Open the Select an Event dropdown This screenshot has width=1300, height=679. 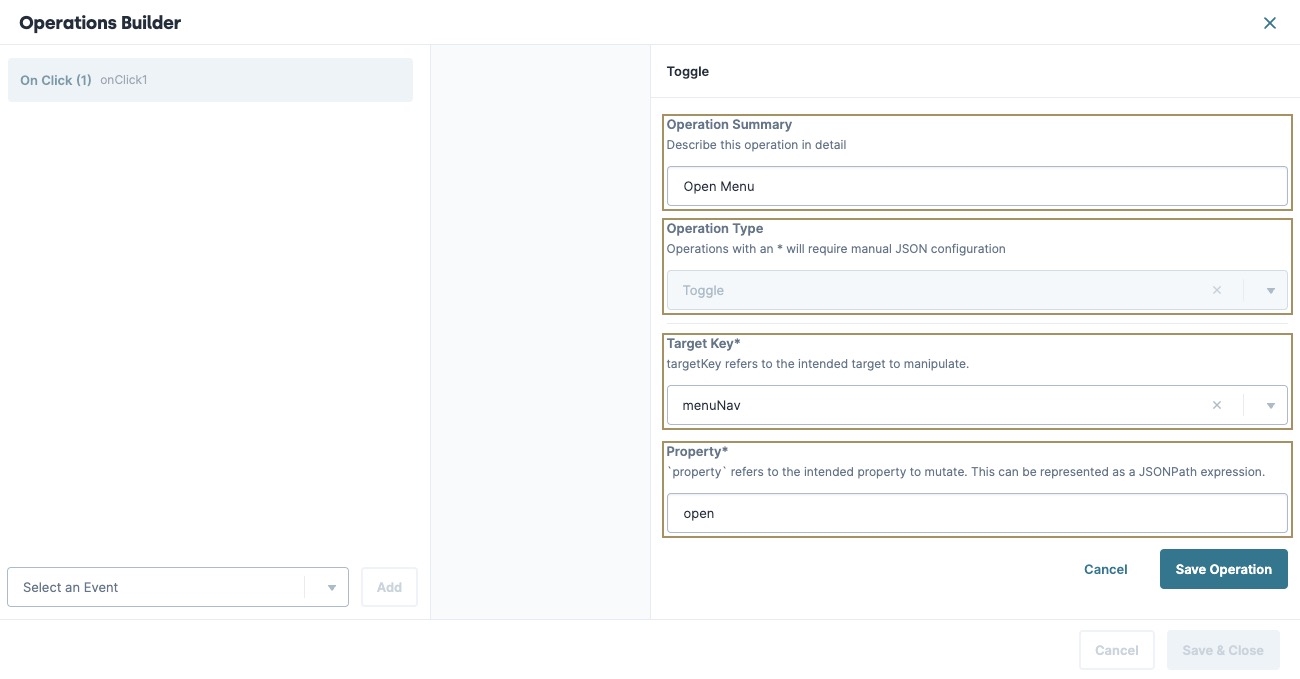click(x=178, y=587)
